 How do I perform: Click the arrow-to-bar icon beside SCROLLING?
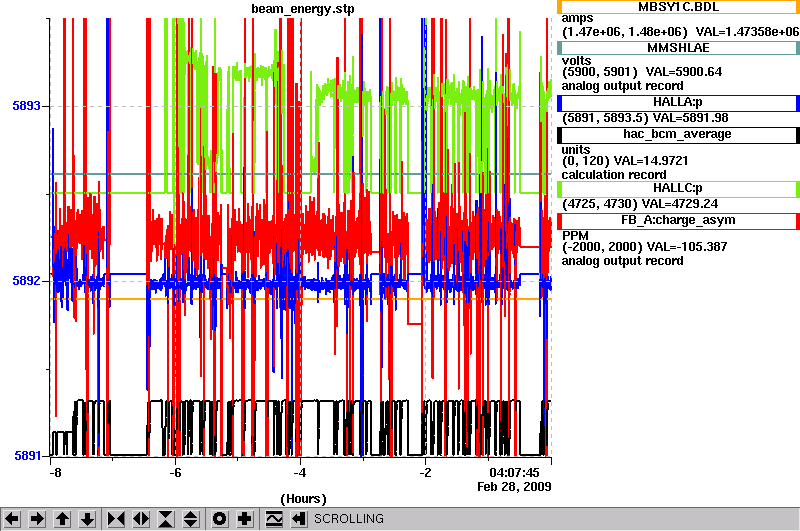[x=299, y=519]
